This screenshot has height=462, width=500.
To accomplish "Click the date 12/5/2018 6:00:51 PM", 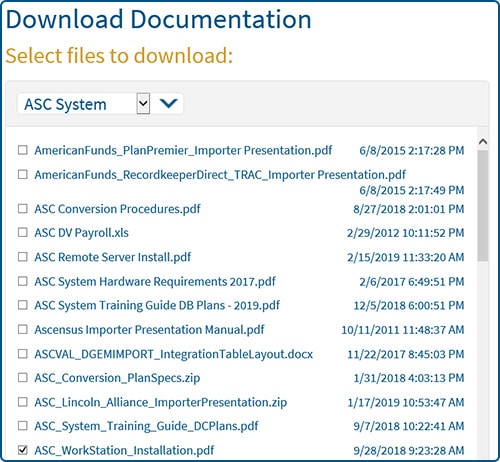I will tap(409, 305).
